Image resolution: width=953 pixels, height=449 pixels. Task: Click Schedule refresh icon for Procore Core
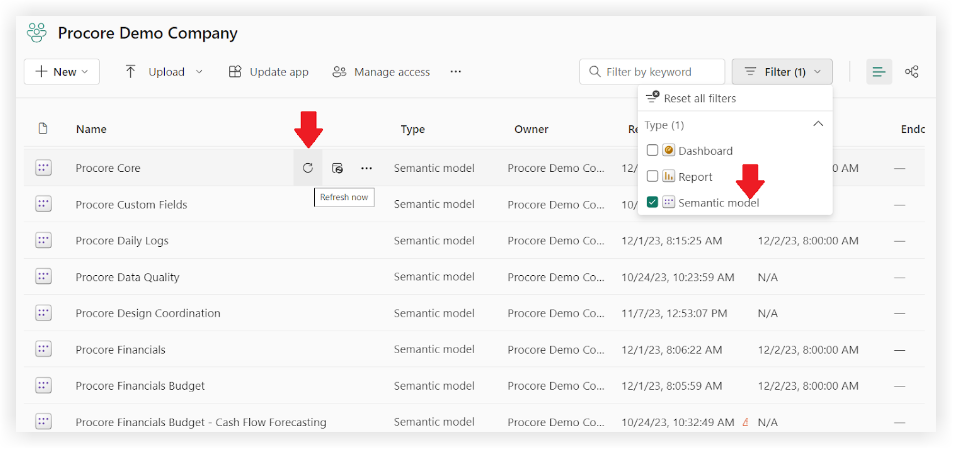pyautogui.click(x=337, y=168)
